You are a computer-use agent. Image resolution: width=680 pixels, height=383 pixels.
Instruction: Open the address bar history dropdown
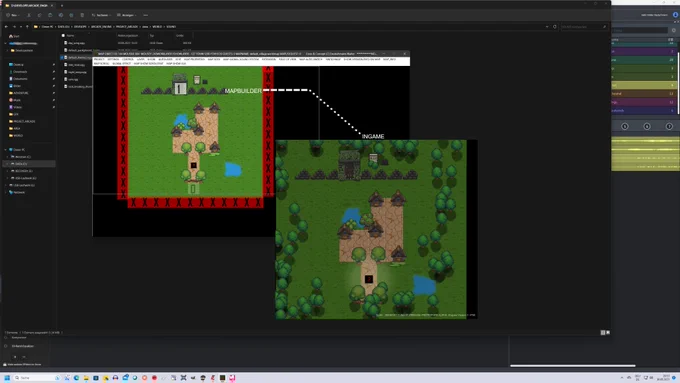547,27
